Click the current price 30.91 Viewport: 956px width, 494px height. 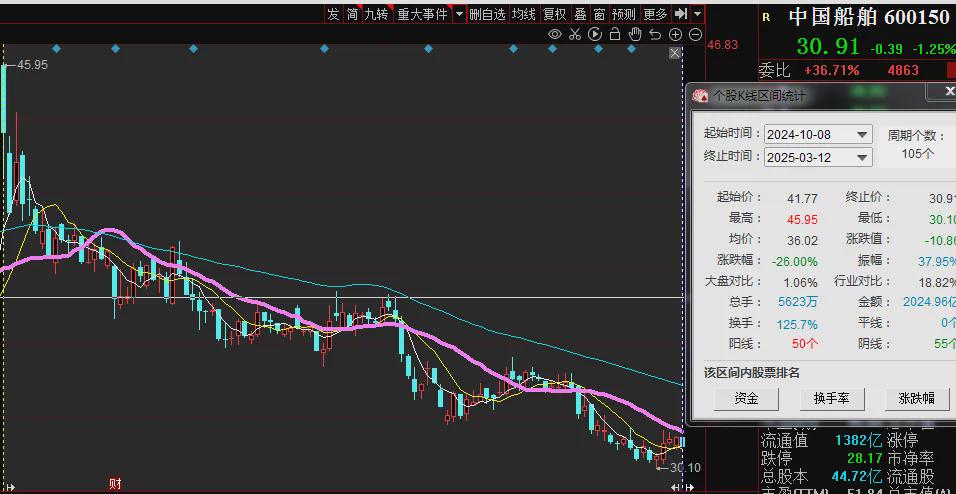[827, 46]
